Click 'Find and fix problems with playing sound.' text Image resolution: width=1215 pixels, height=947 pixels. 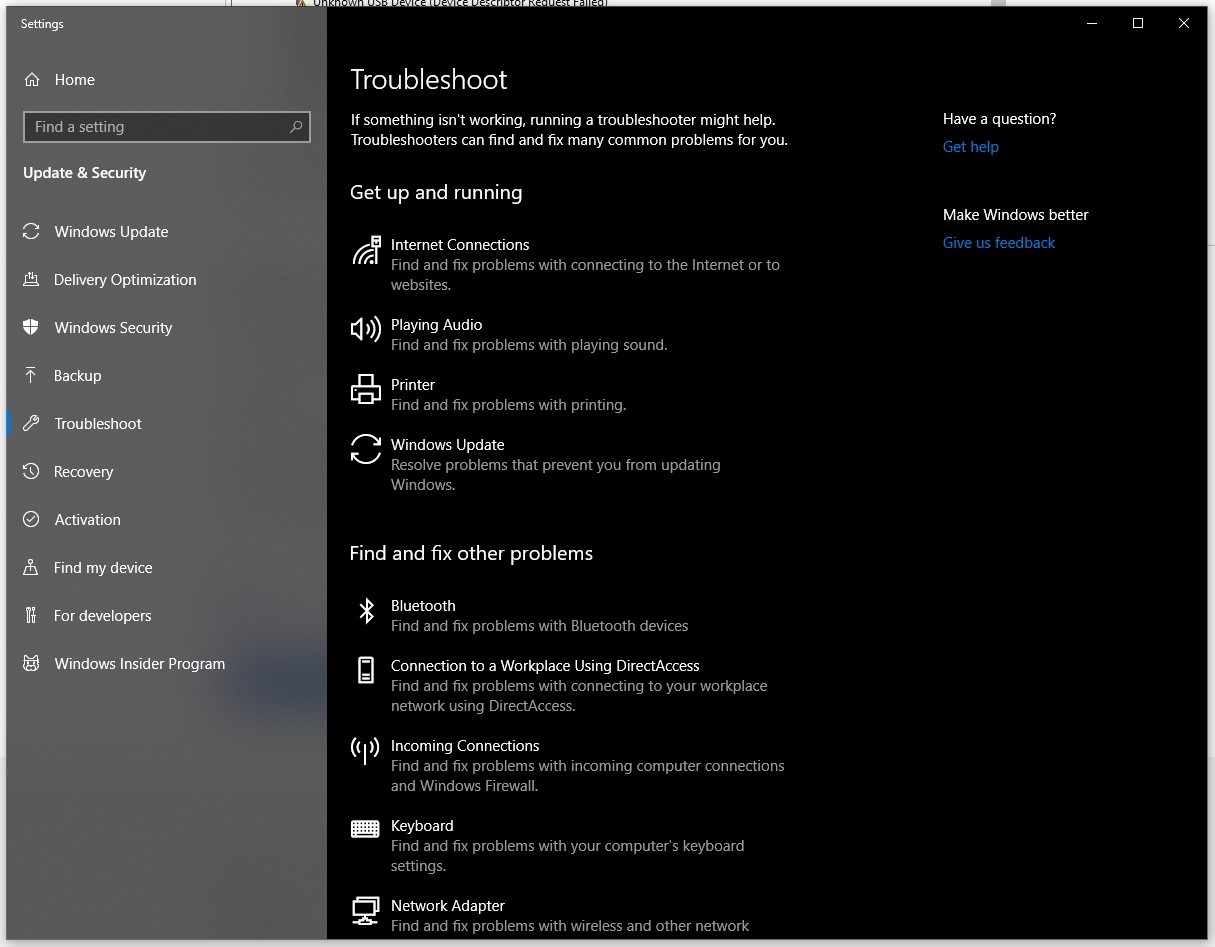529,345
